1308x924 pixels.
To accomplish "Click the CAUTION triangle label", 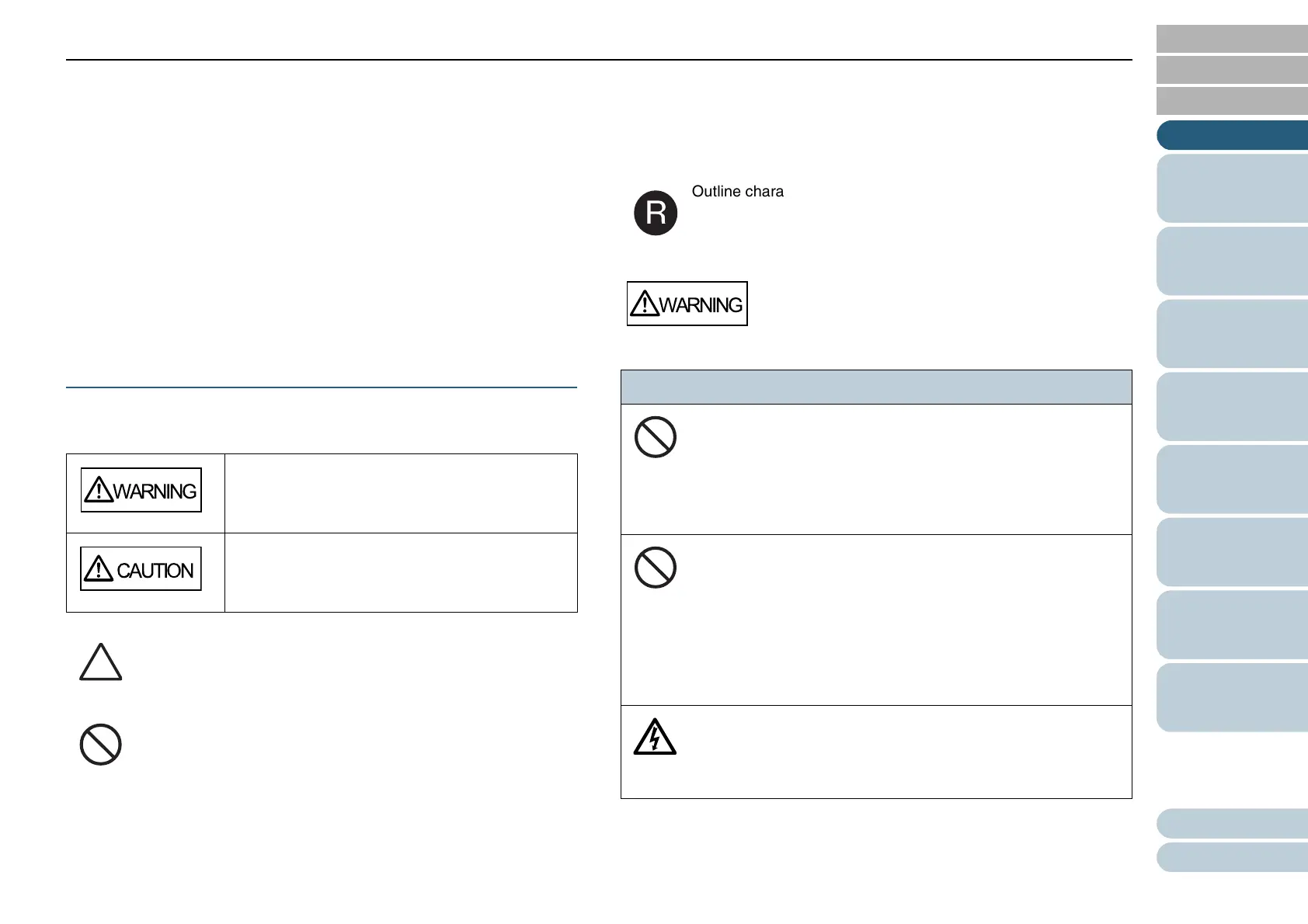I will point(141,569).
